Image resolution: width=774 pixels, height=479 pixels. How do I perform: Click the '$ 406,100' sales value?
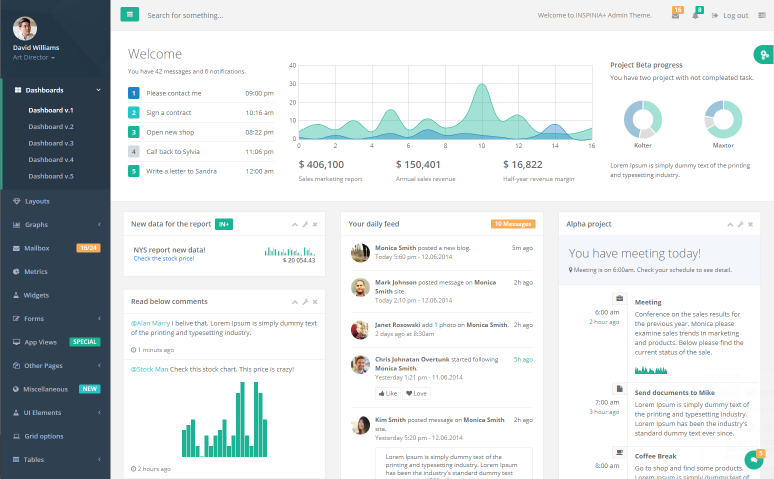point(321,164)
